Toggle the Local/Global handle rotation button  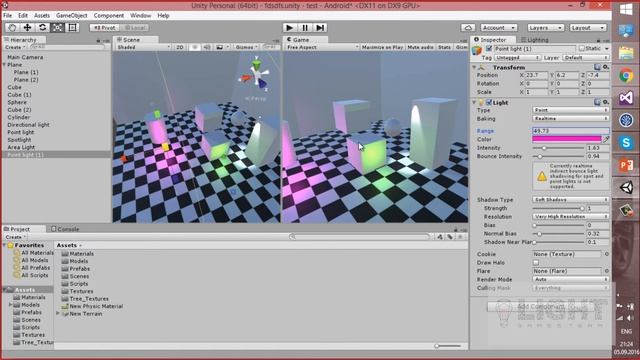pyautogui.click(x=134, y=27)
